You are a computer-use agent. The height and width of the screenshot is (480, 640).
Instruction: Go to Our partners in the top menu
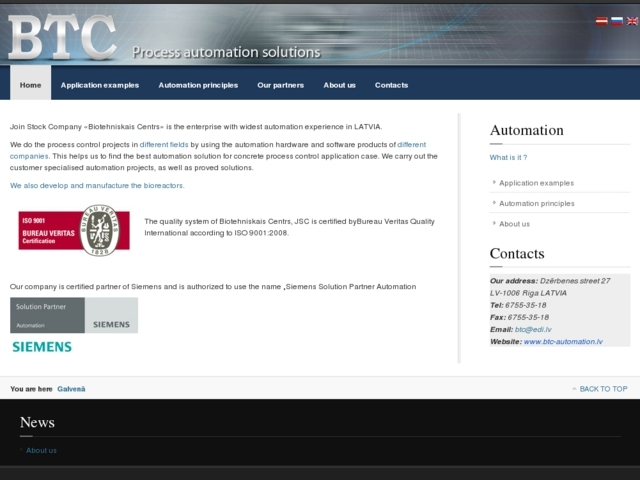tap(280, 85)
